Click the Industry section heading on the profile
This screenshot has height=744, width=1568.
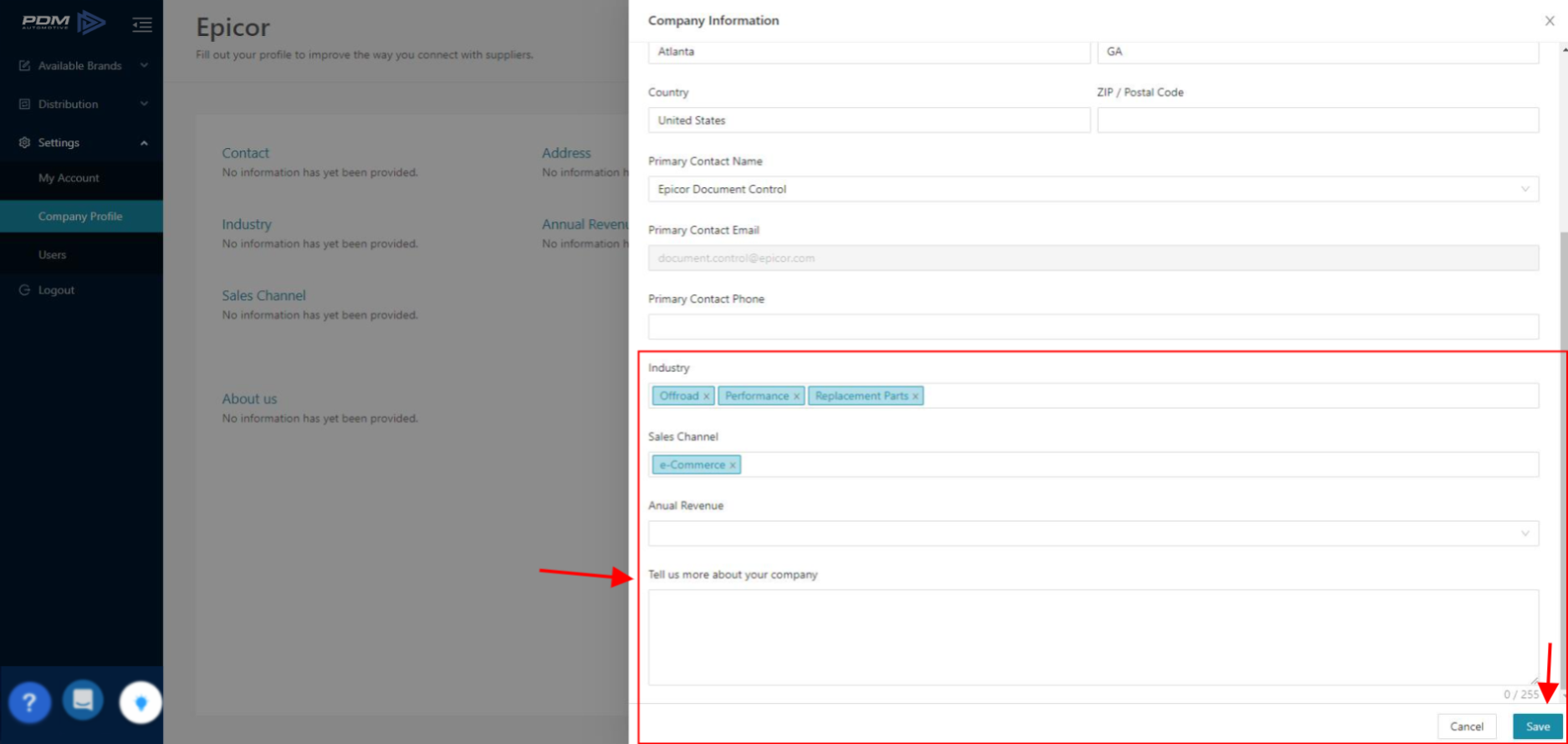click(247, 224)
